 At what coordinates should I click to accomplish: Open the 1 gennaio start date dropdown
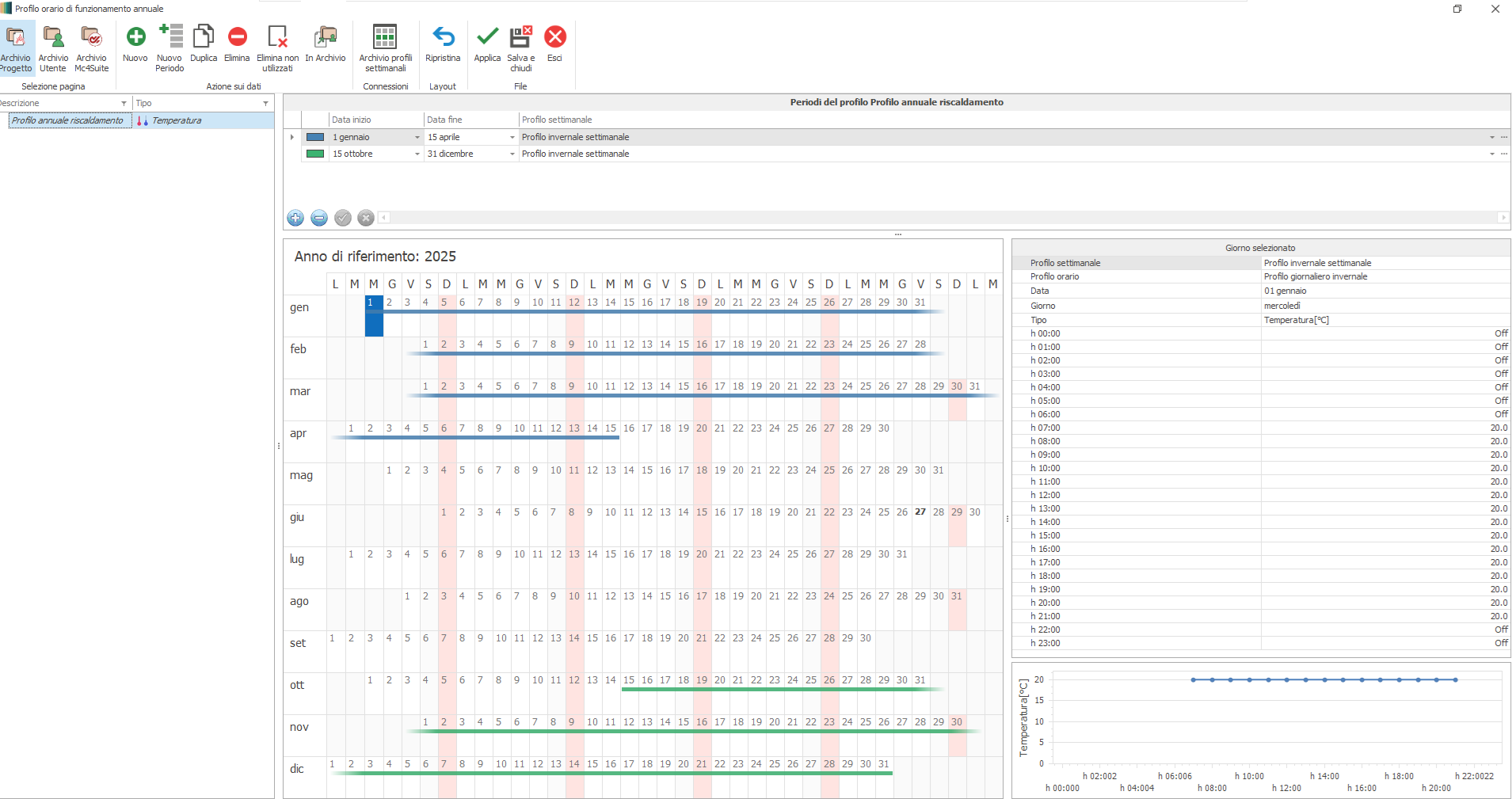(x=417, y=138)
